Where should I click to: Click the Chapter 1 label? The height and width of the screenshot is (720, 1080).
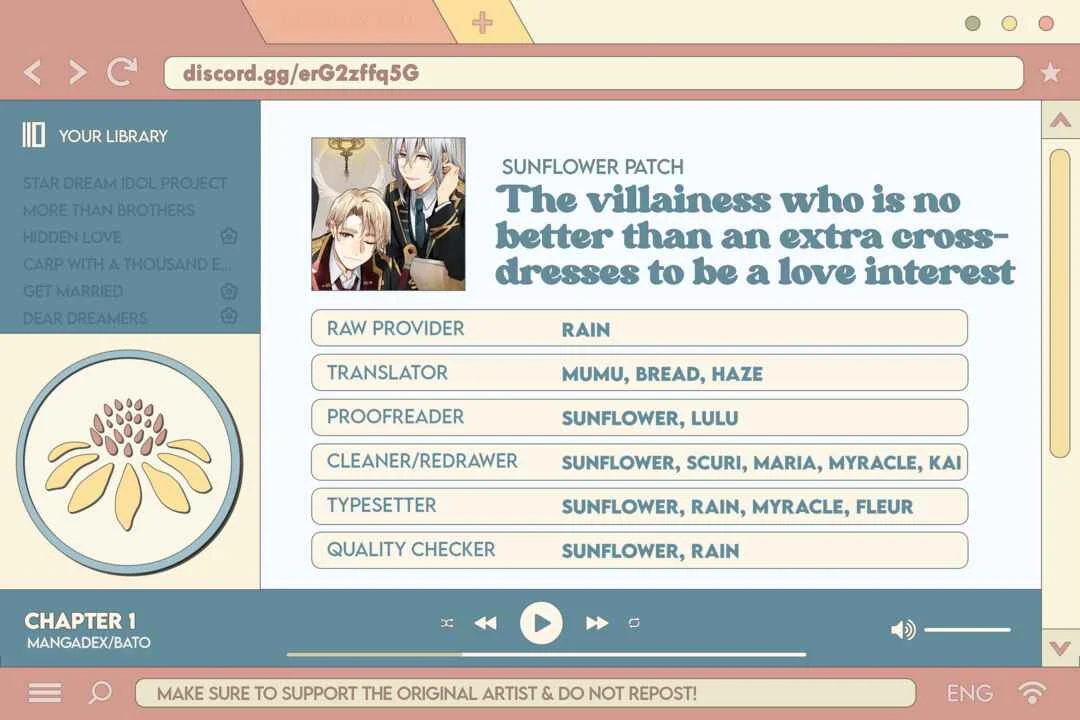(x=80, y=621)
